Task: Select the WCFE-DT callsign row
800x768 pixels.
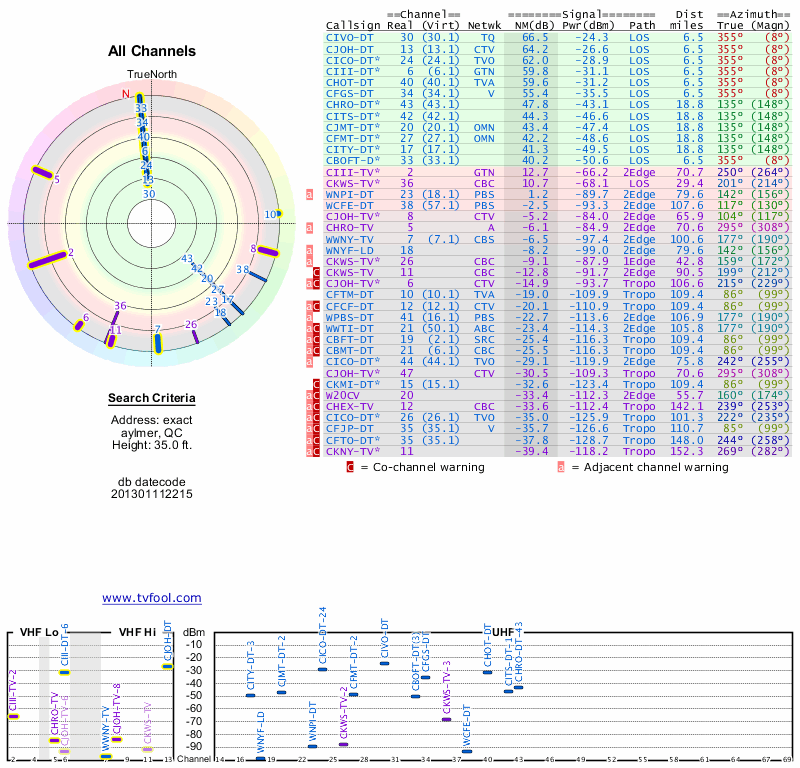Action: point(349,205)
